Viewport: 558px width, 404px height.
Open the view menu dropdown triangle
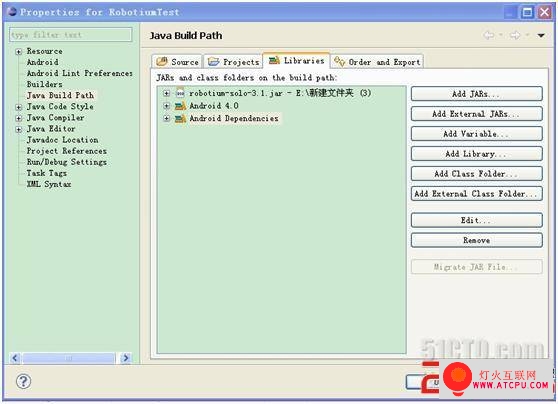(x=541, y=36)
